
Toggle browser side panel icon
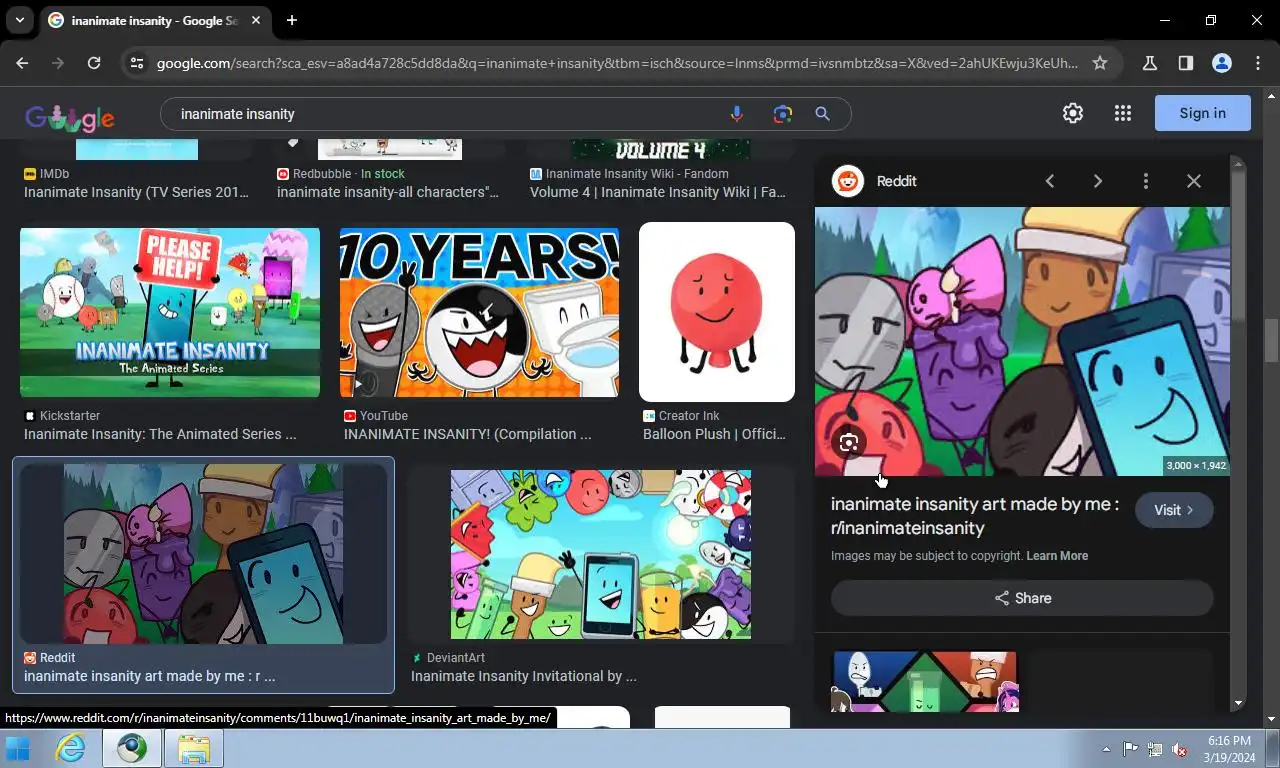(x=1186, y=63)
